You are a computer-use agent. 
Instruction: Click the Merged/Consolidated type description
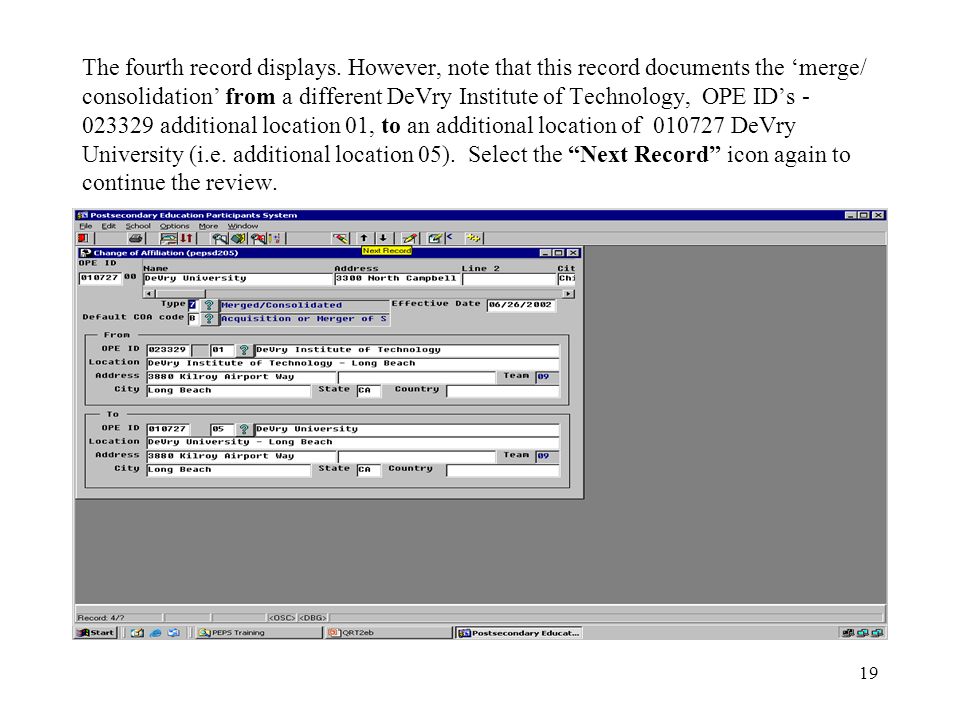(x=304, y=305)
